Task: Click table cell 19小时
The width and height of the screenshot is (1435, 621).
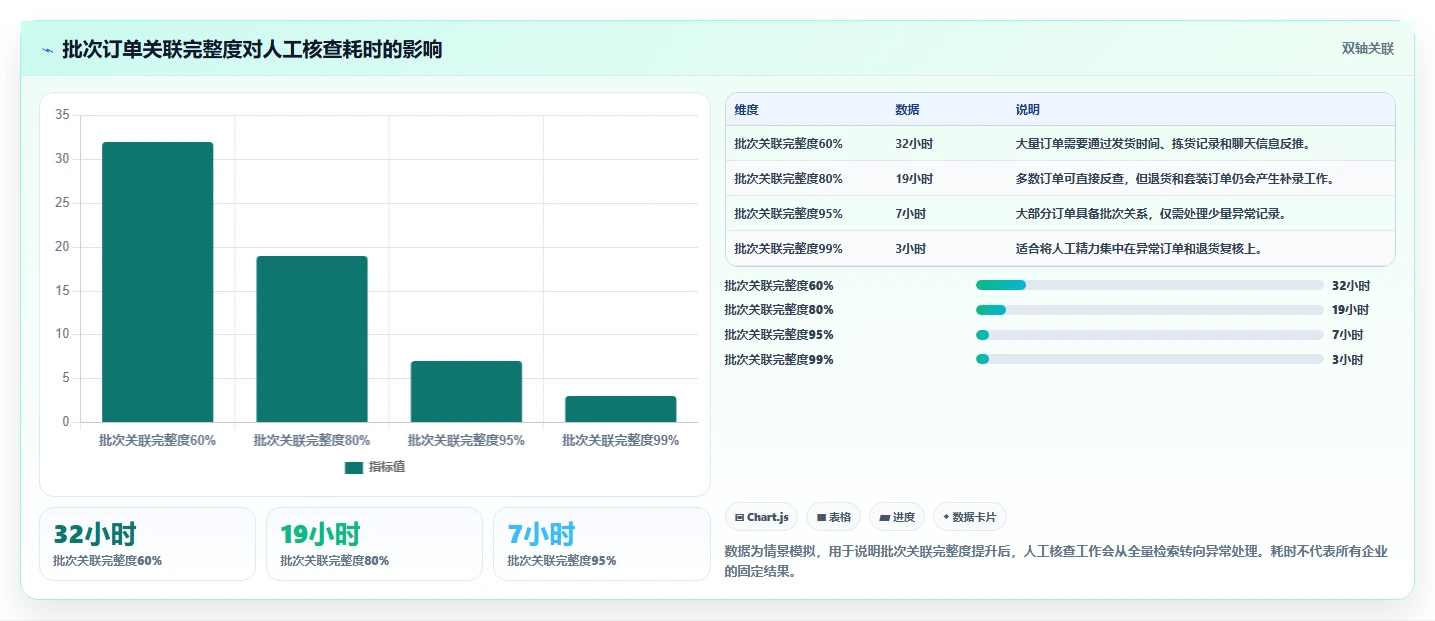Action: 914,179
